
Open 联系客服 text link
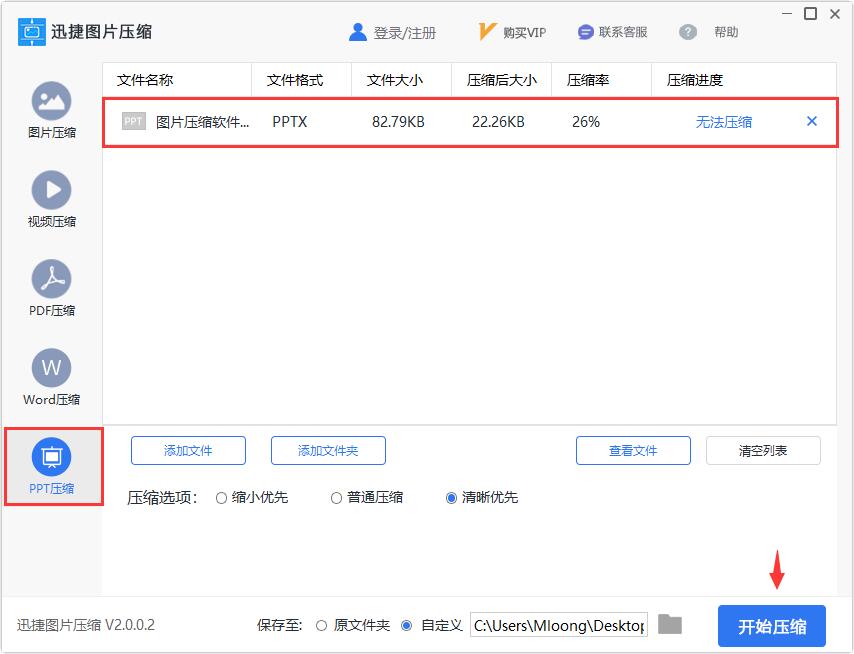click(x=623, y=32)
